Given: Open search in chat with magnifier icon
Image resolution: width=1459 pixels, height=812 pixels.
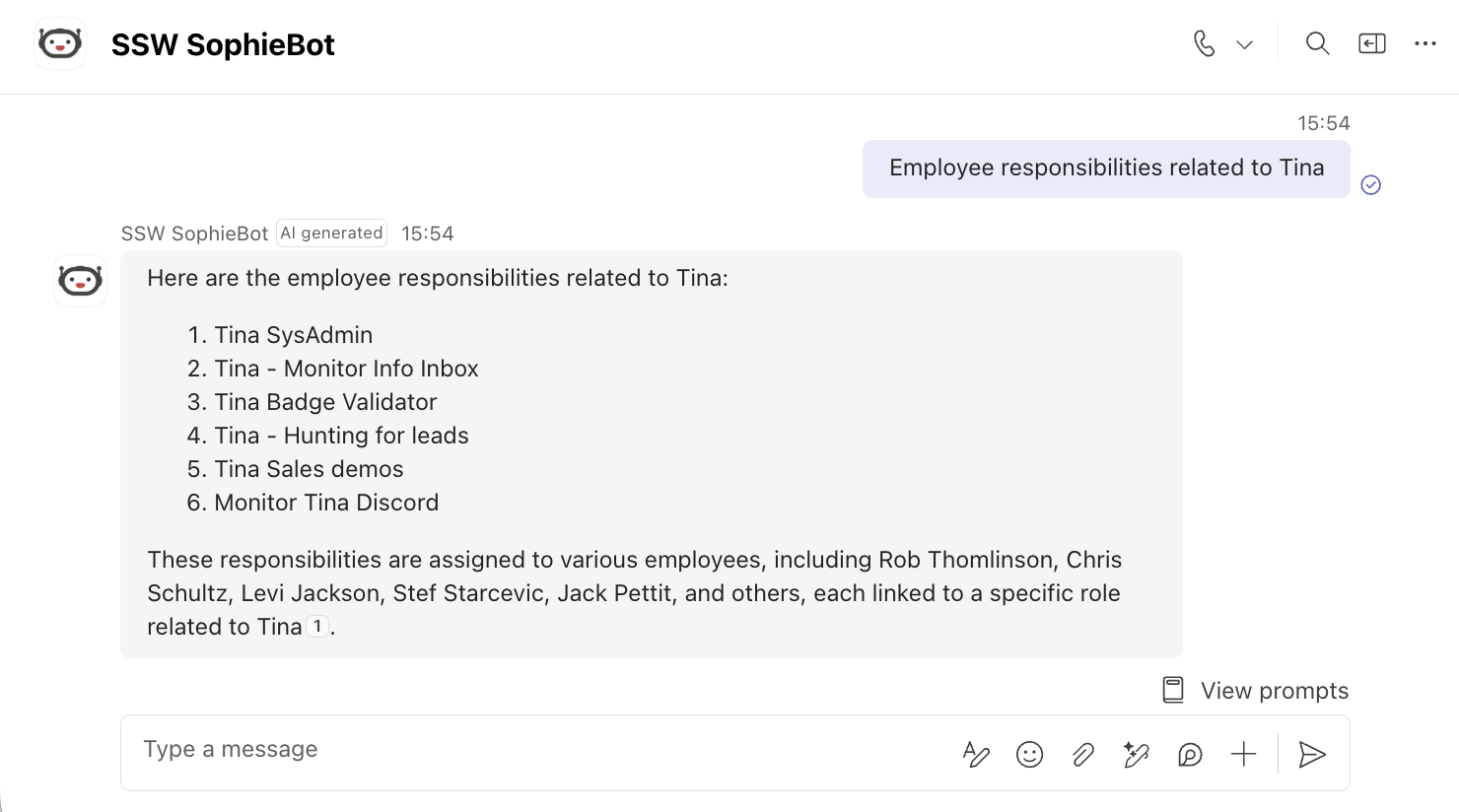Looking at the screenshot, I should click(1317, 43).
